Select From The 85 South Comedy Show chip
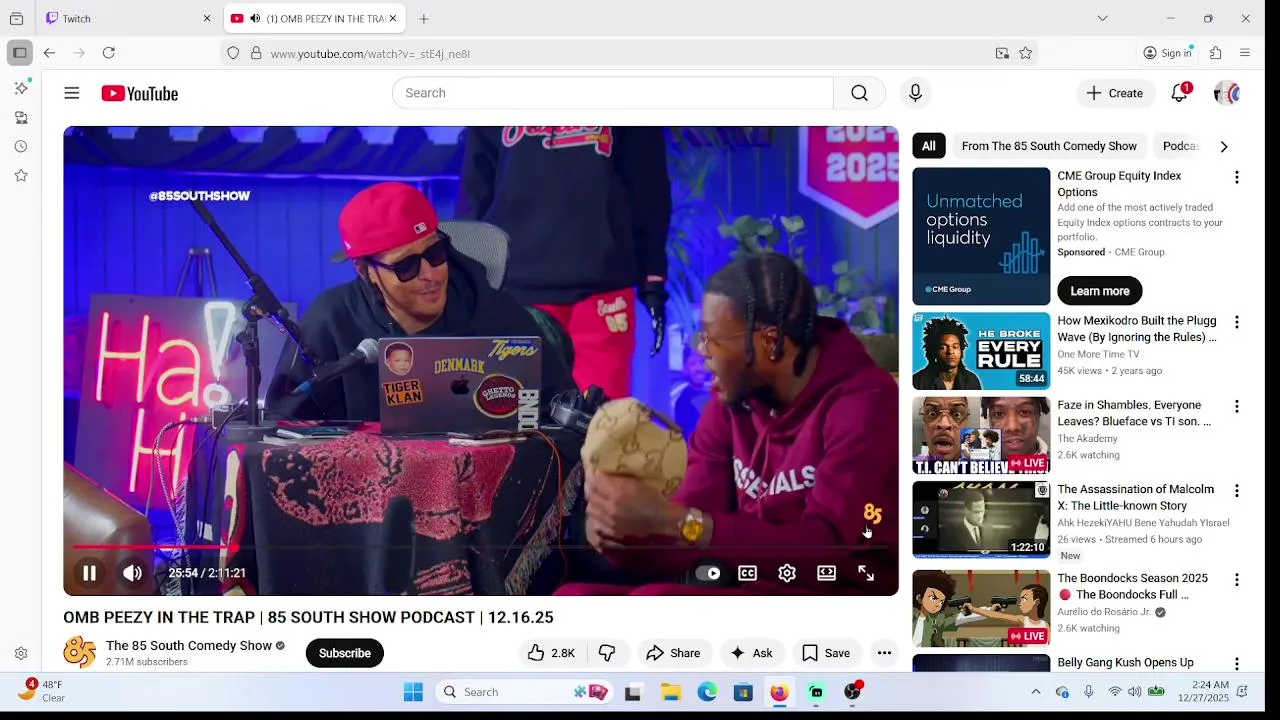Image resolution: width=1280 pixels, height=720 pixels. pyautogui.click(x=1049, y=146)
